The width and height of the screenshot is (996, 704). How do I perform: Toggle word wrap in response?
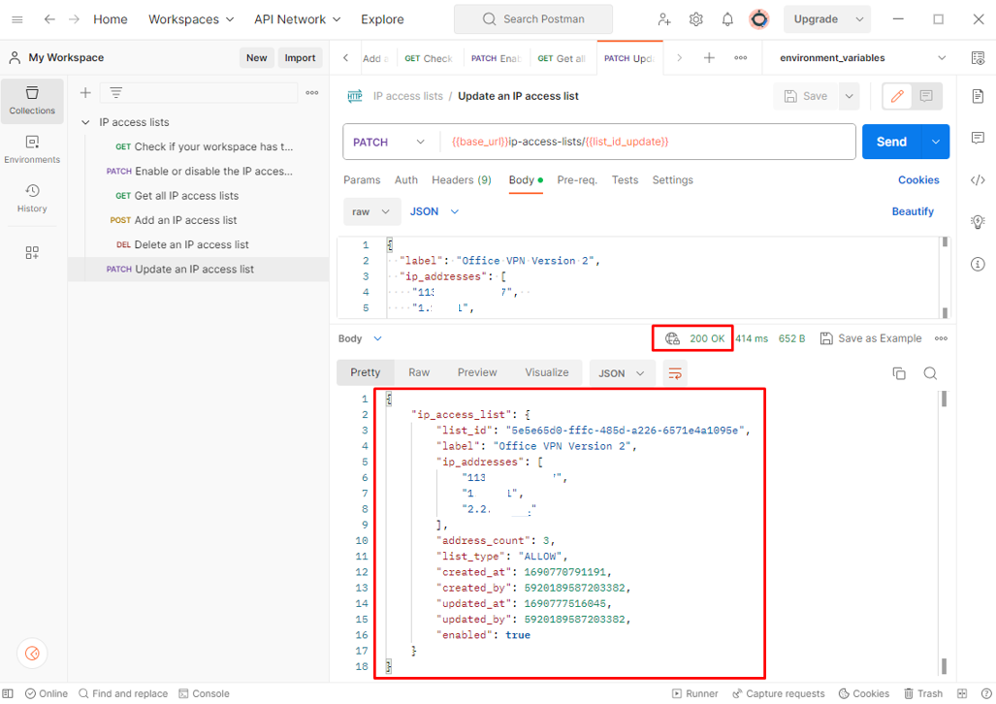click(675, 373)
